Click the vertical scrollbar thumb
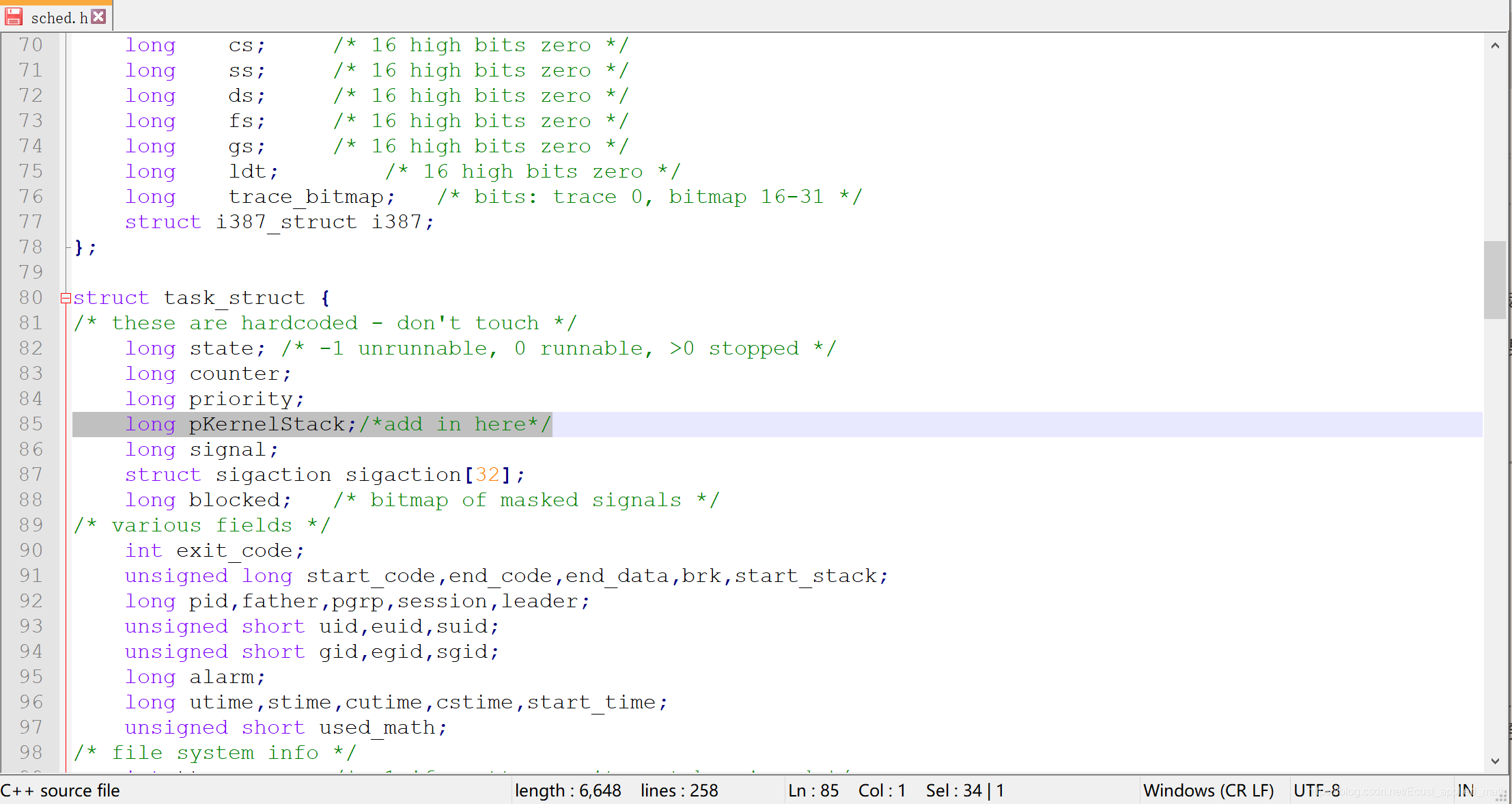The width and height of the screenshot is (1512, 804). (x=1495, y=279)
